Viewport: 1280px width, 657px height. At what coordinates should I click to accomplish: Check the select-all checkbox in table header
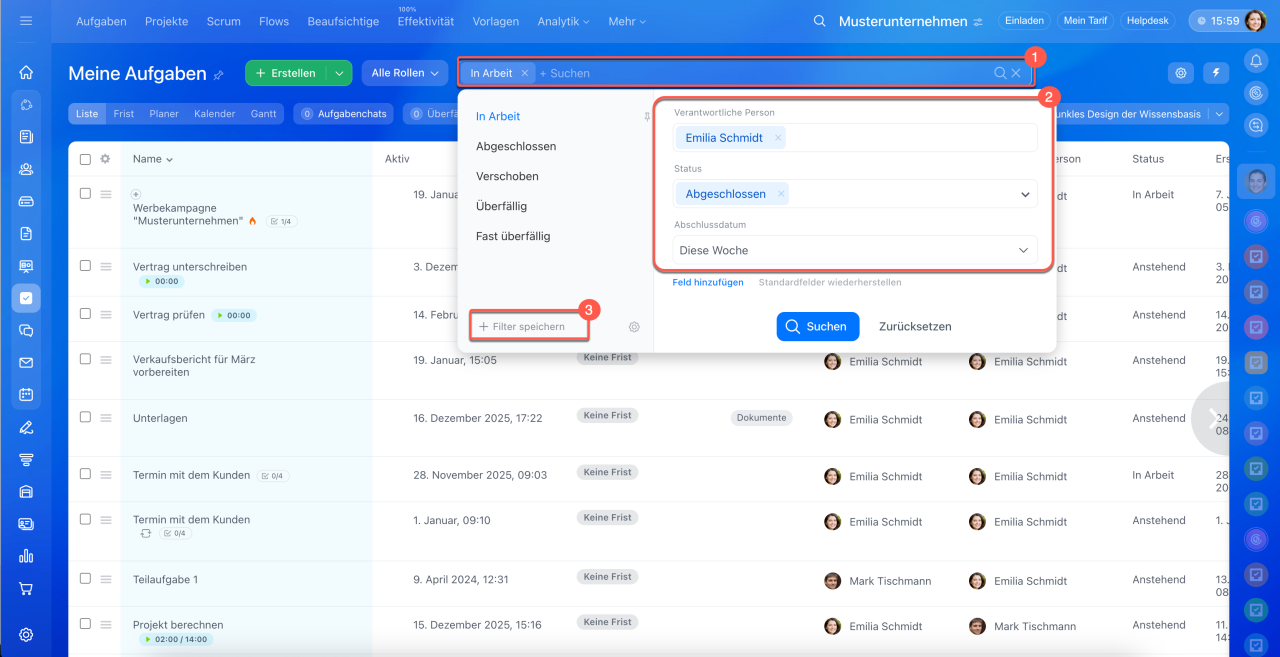pos(85,159)
